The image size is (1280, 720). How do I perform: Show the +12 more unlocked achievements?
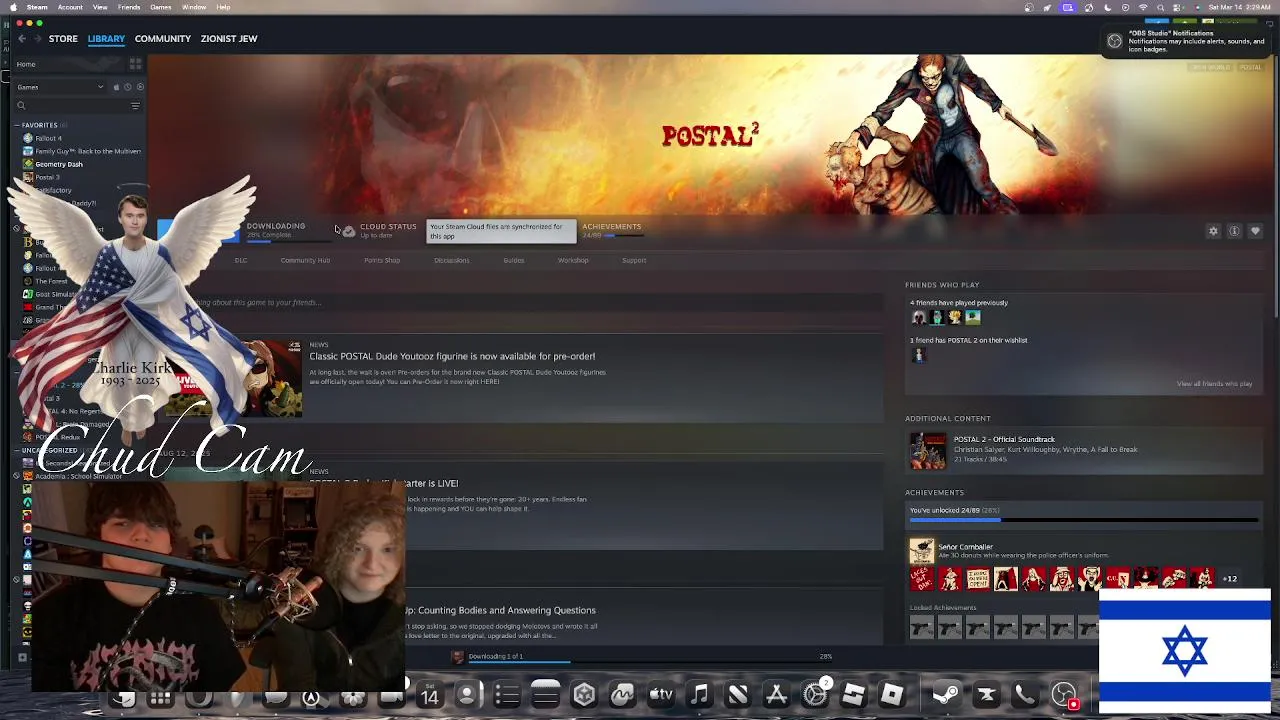pos(1230,579)
